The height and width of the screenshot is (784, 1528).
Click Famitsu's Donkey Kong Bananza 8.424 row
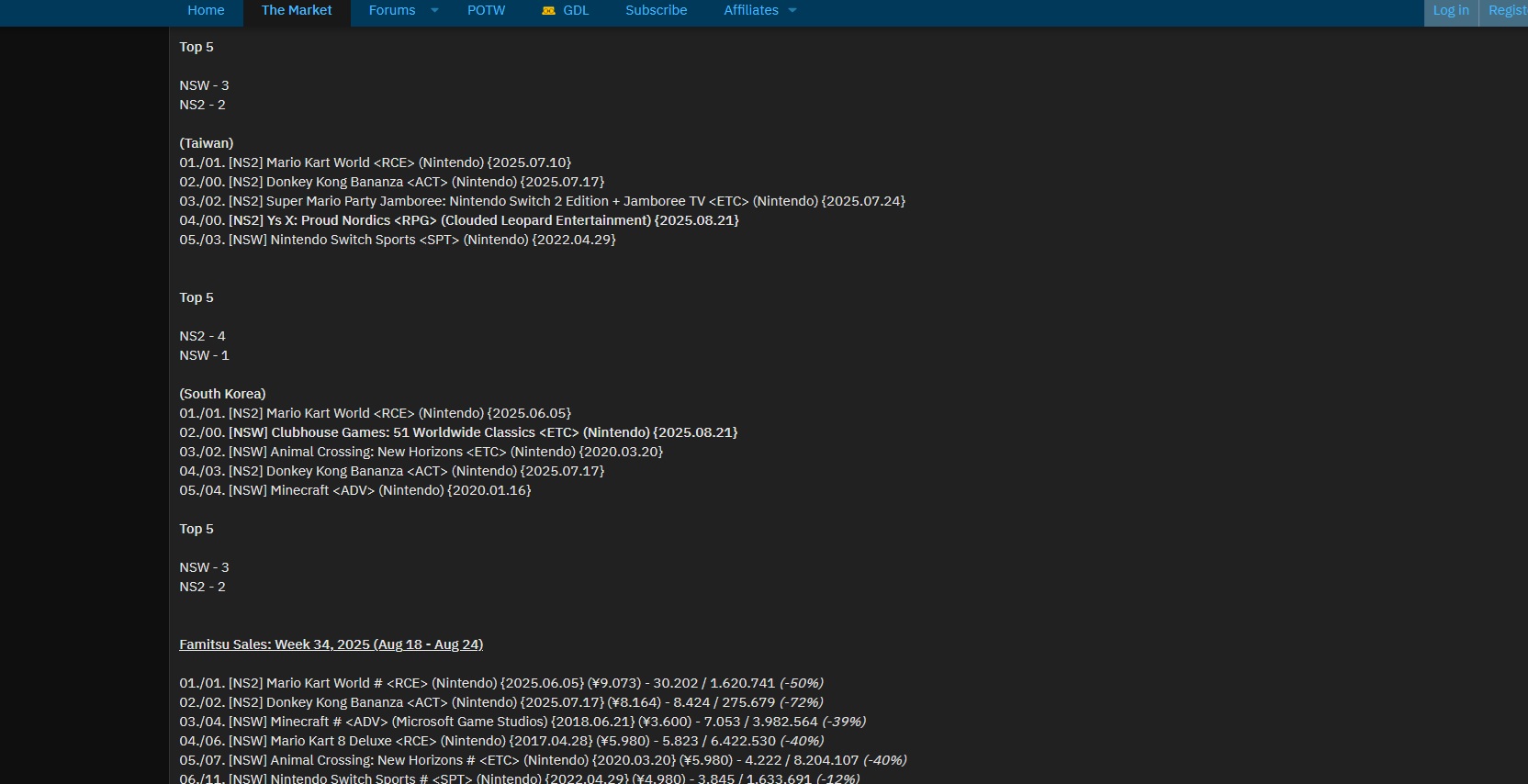pos(501,702)
